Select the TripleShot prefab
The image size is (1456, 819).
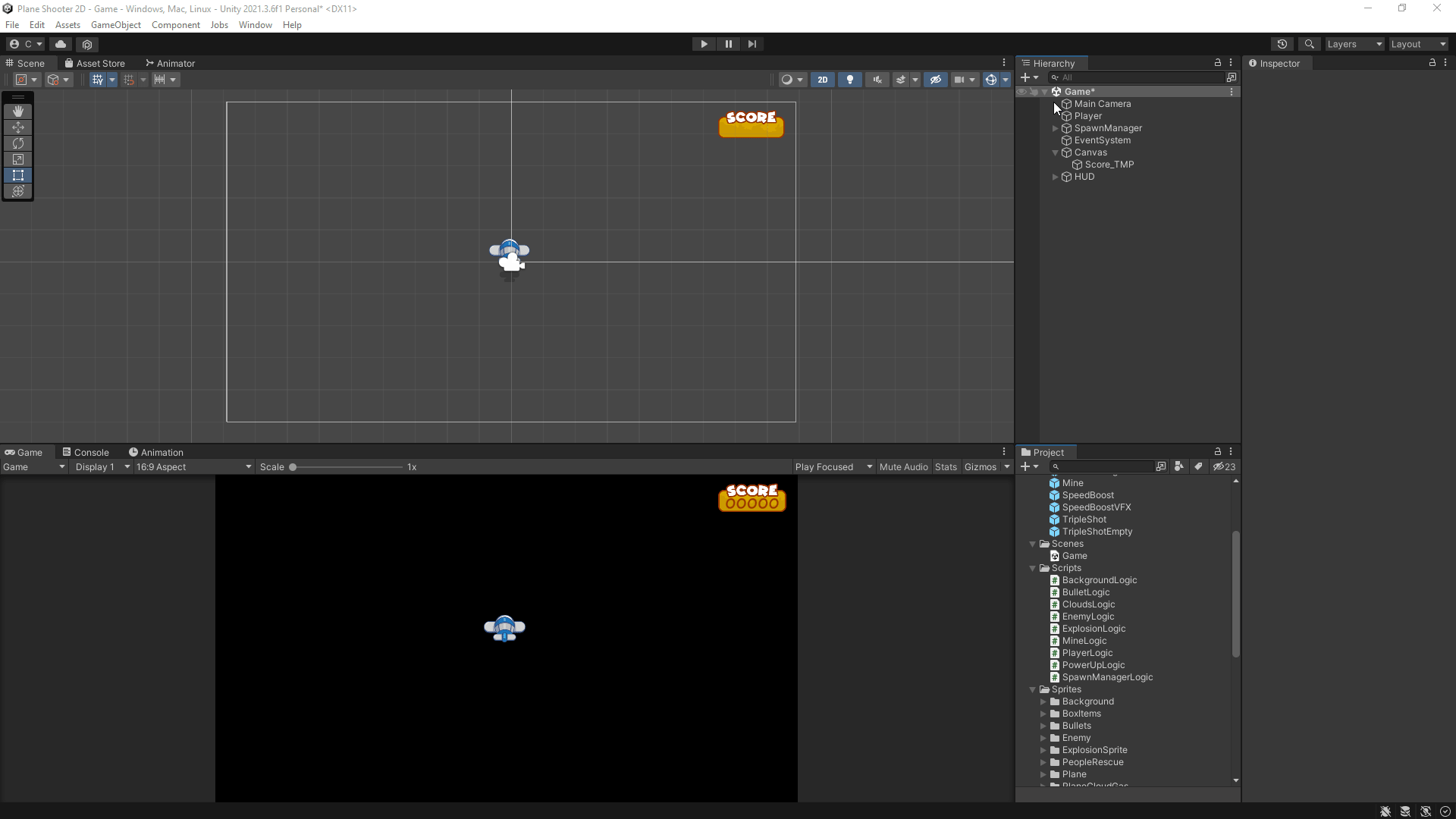tap(1084, 519)
